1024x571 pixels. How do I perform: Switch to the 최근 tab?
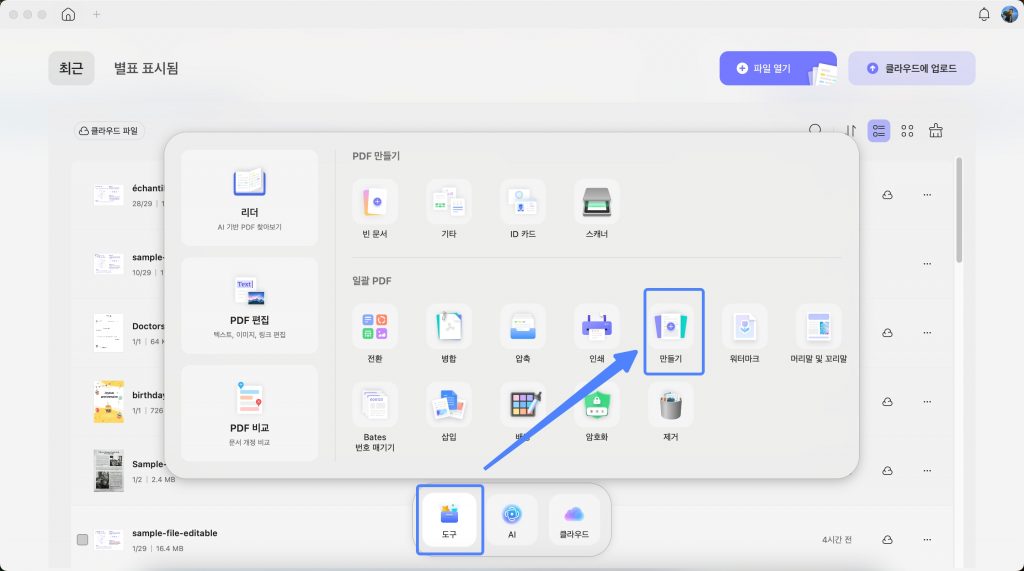[x=71, y=68]
